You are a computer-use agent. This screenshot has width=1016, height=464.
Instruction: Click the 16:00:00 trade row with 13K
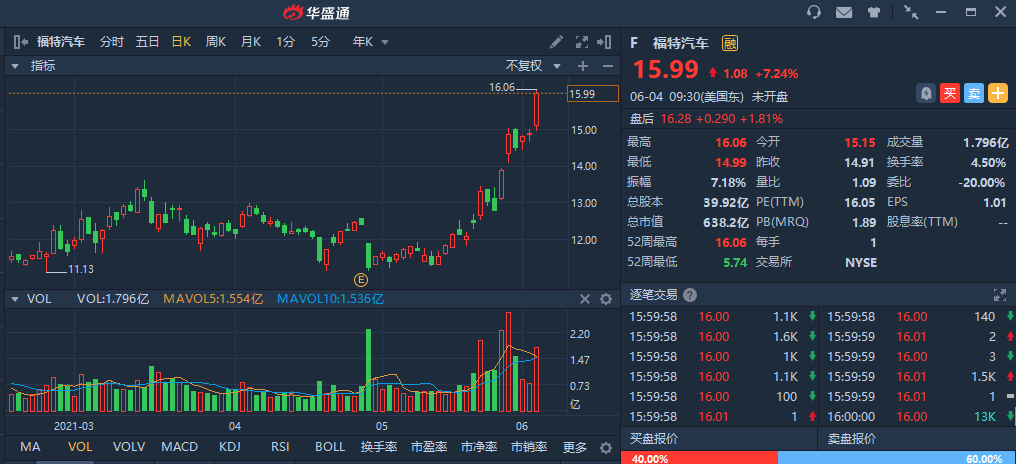click(x=916, y=417)
